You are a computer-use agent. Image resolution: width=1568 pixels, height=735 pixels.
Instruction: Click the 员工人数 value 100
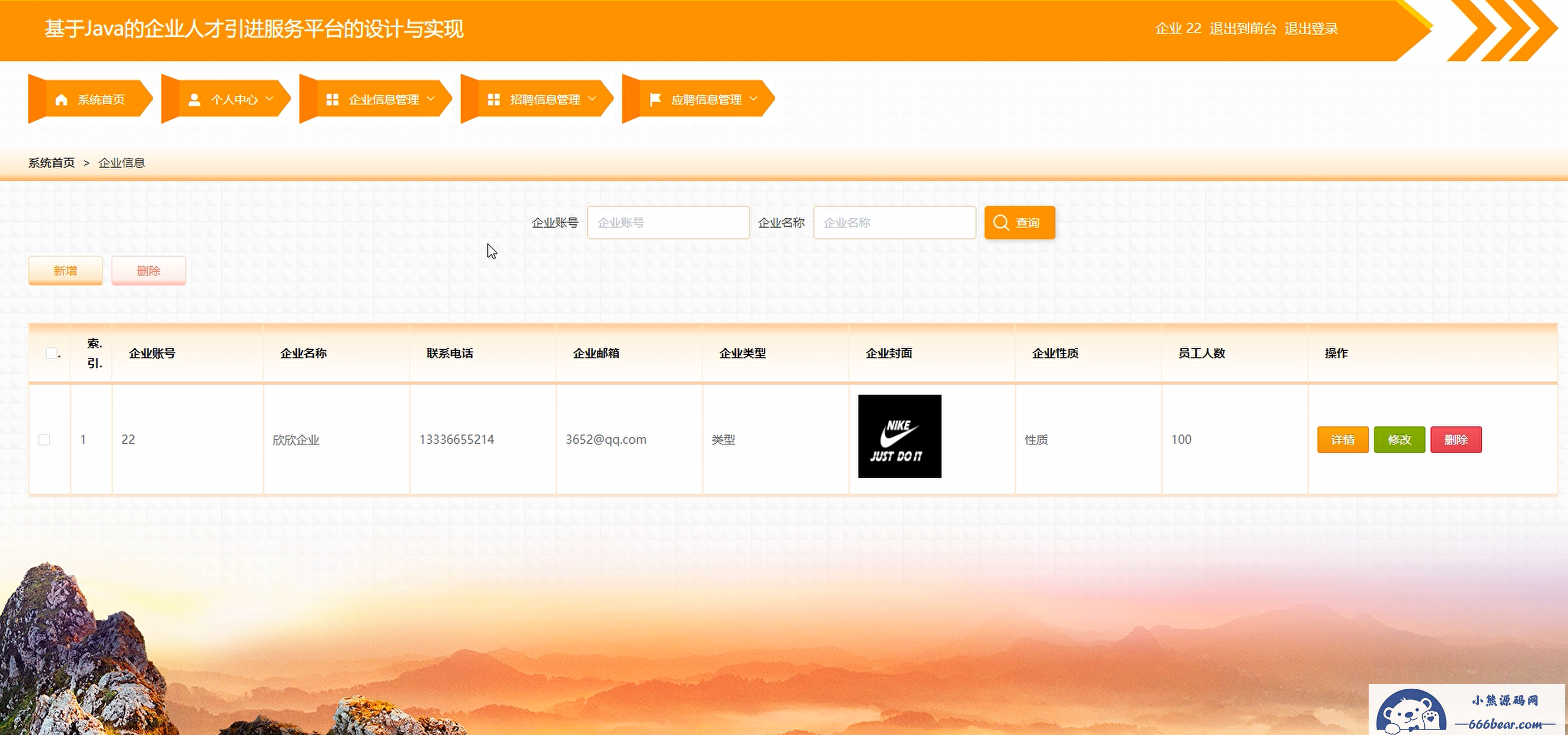tap(1182, 439)
